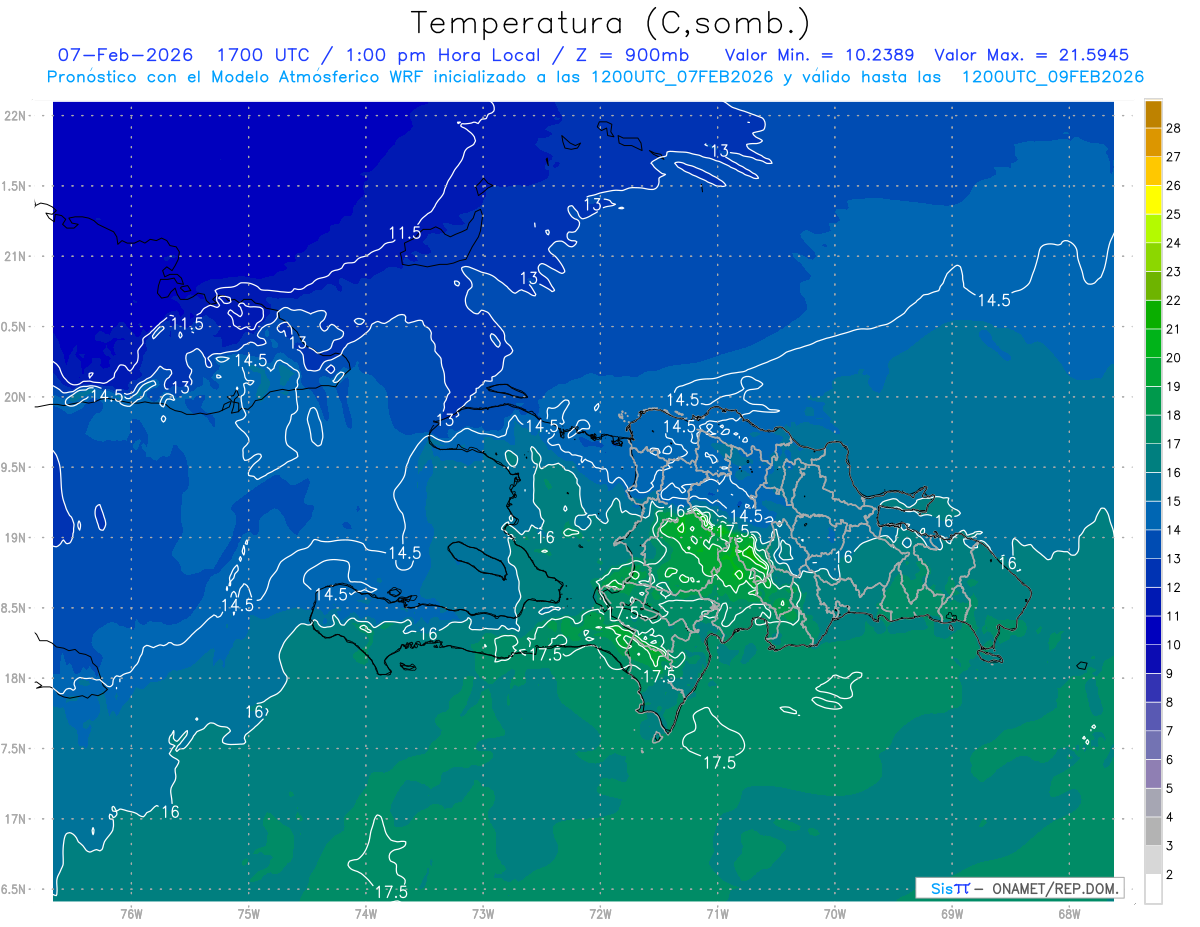The height and width of the screenshot is (927, 1200).
Task: Select the purple swatch between 5 and 6
Action: coord(1153,774)
